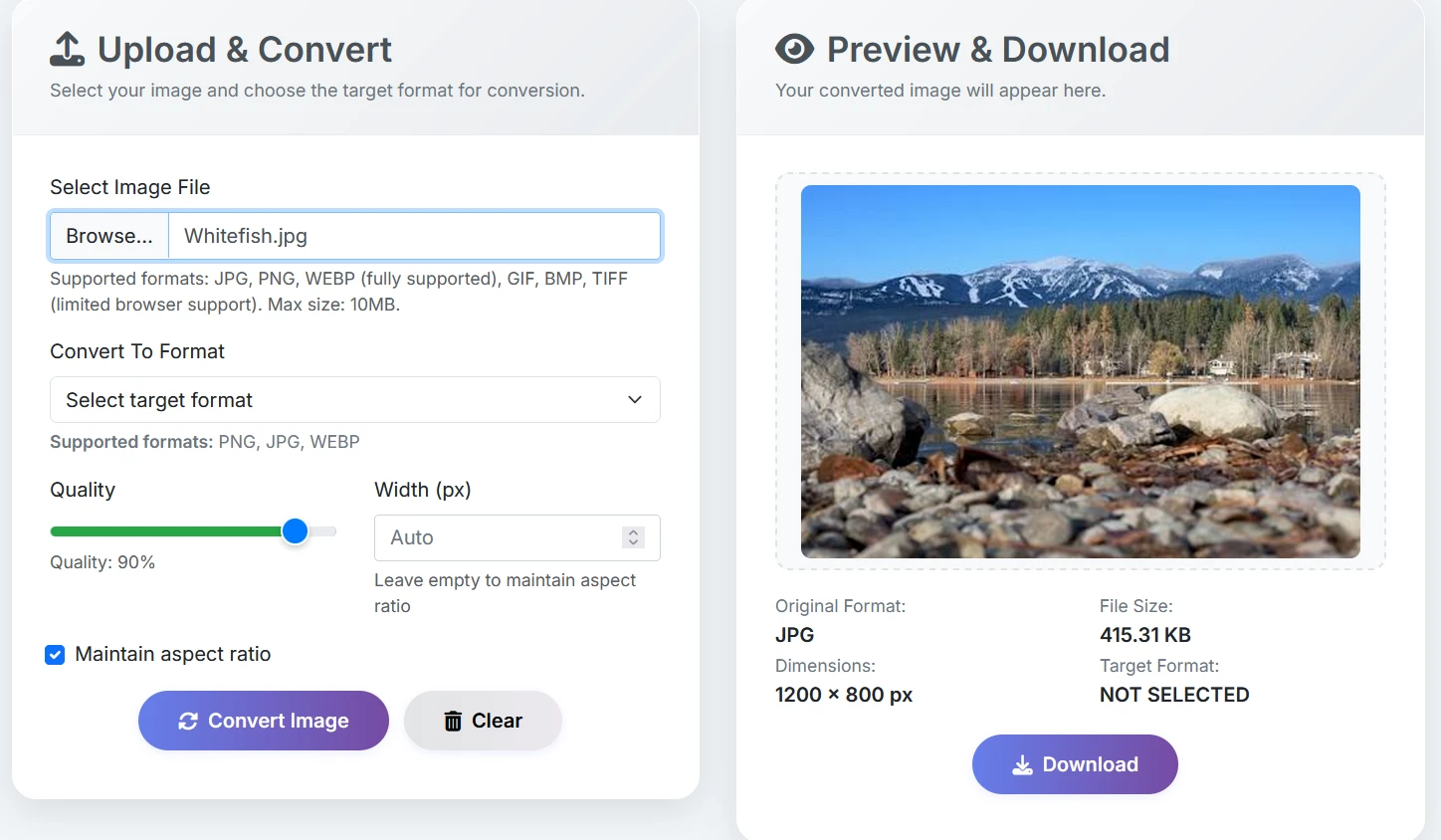Click the Convert Image button

pyautogui.click(x=263, y=720)
